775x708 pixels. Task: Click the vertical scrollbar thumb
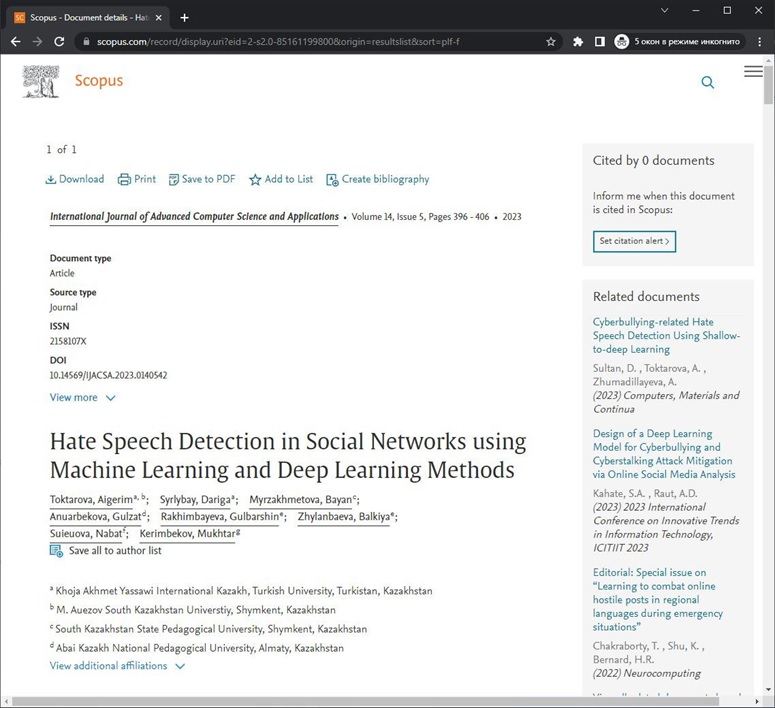coord(768,85)
